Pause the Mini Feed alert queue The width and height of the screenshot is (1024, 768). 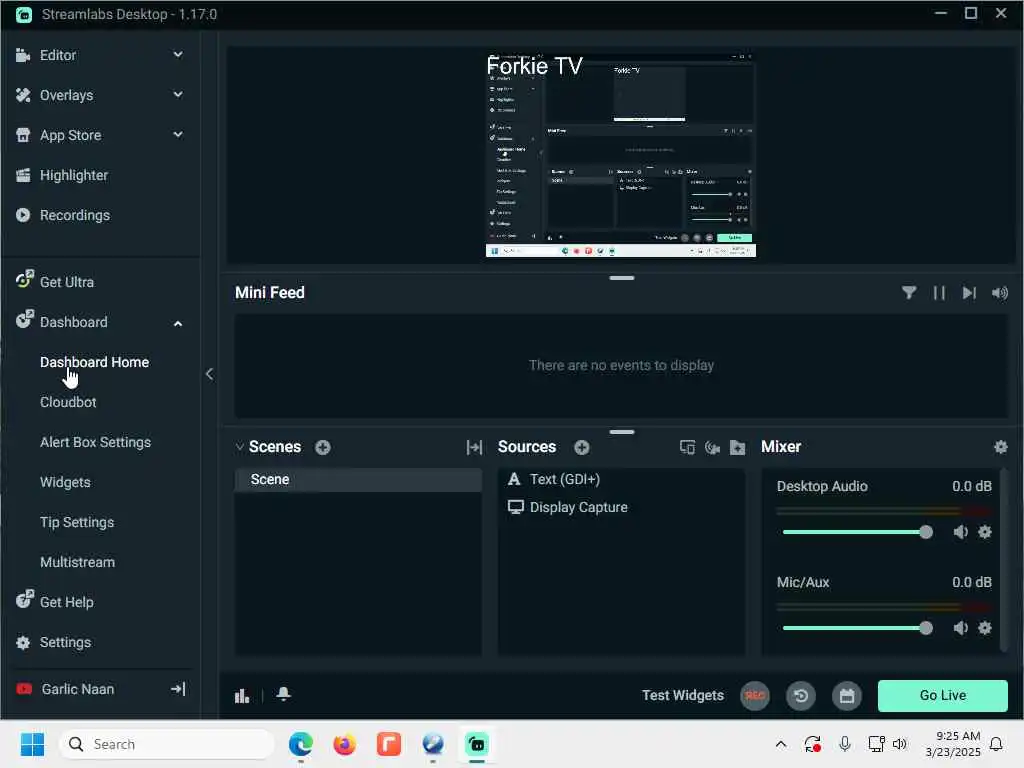[x=938, y=293]
